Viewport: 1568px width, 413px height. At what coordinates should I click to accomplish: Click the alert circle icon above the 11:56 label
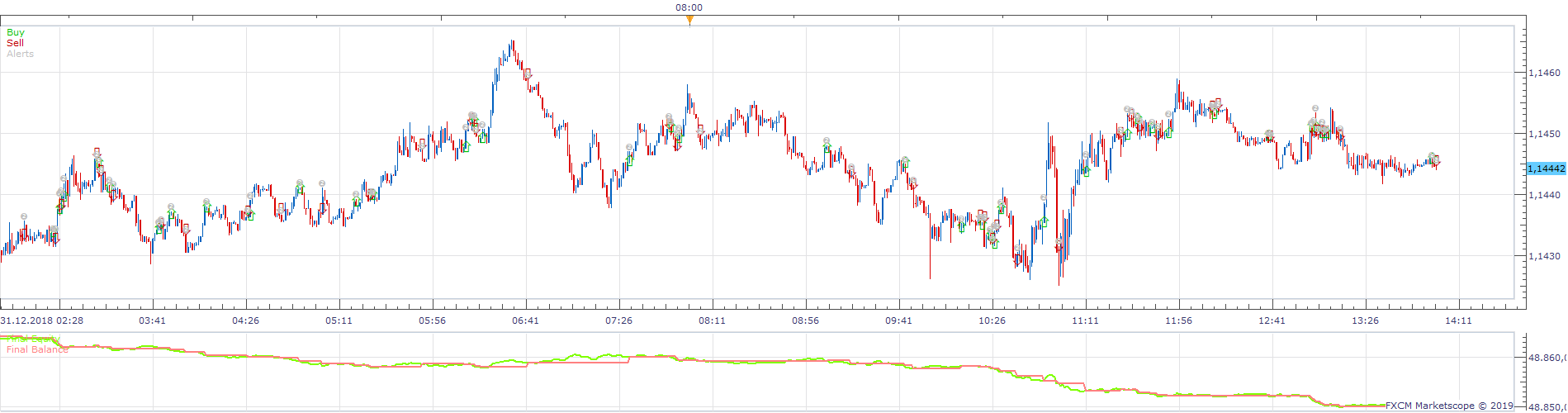point(1168,115)
